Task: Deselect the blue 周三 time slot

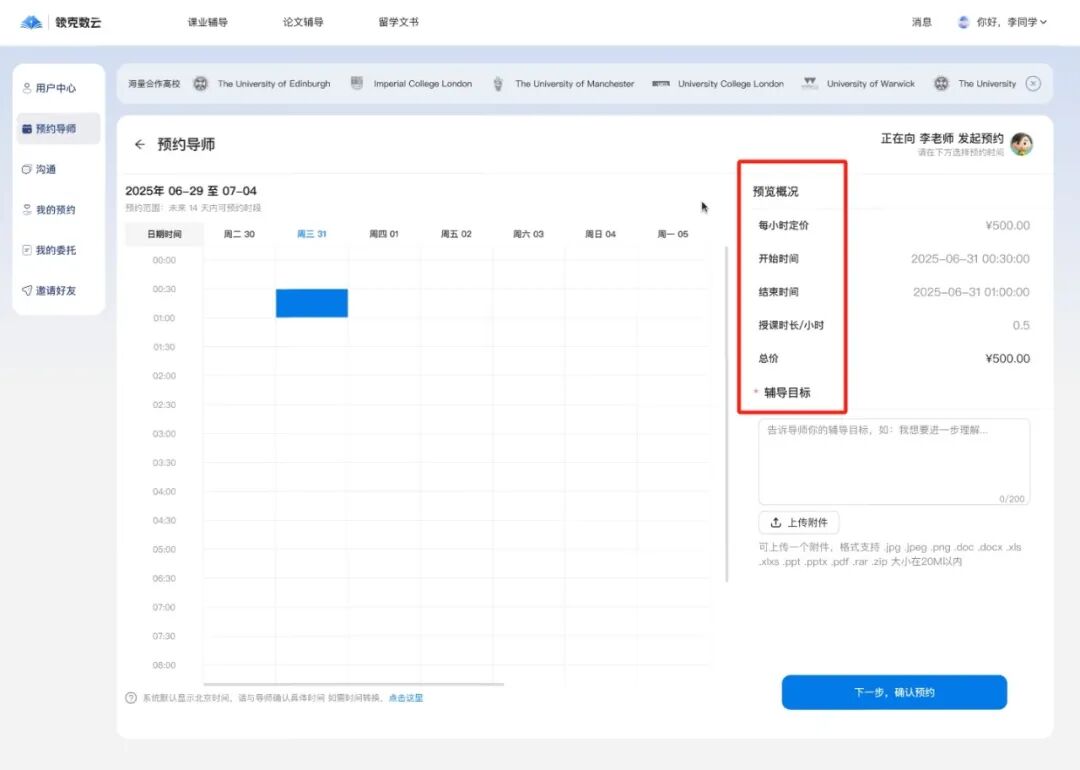Action: pyautogui.click(x=311, y=302)
